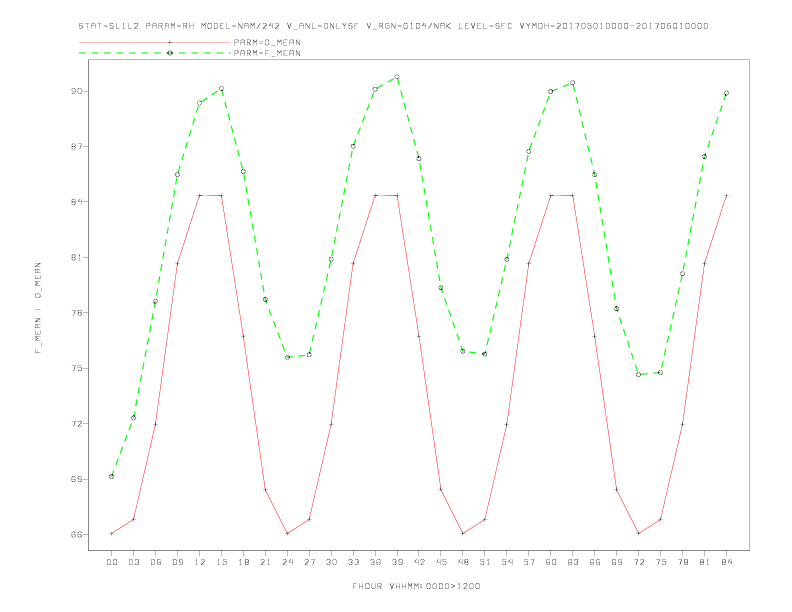Click x-axis tick label 33

click(353, 562)
